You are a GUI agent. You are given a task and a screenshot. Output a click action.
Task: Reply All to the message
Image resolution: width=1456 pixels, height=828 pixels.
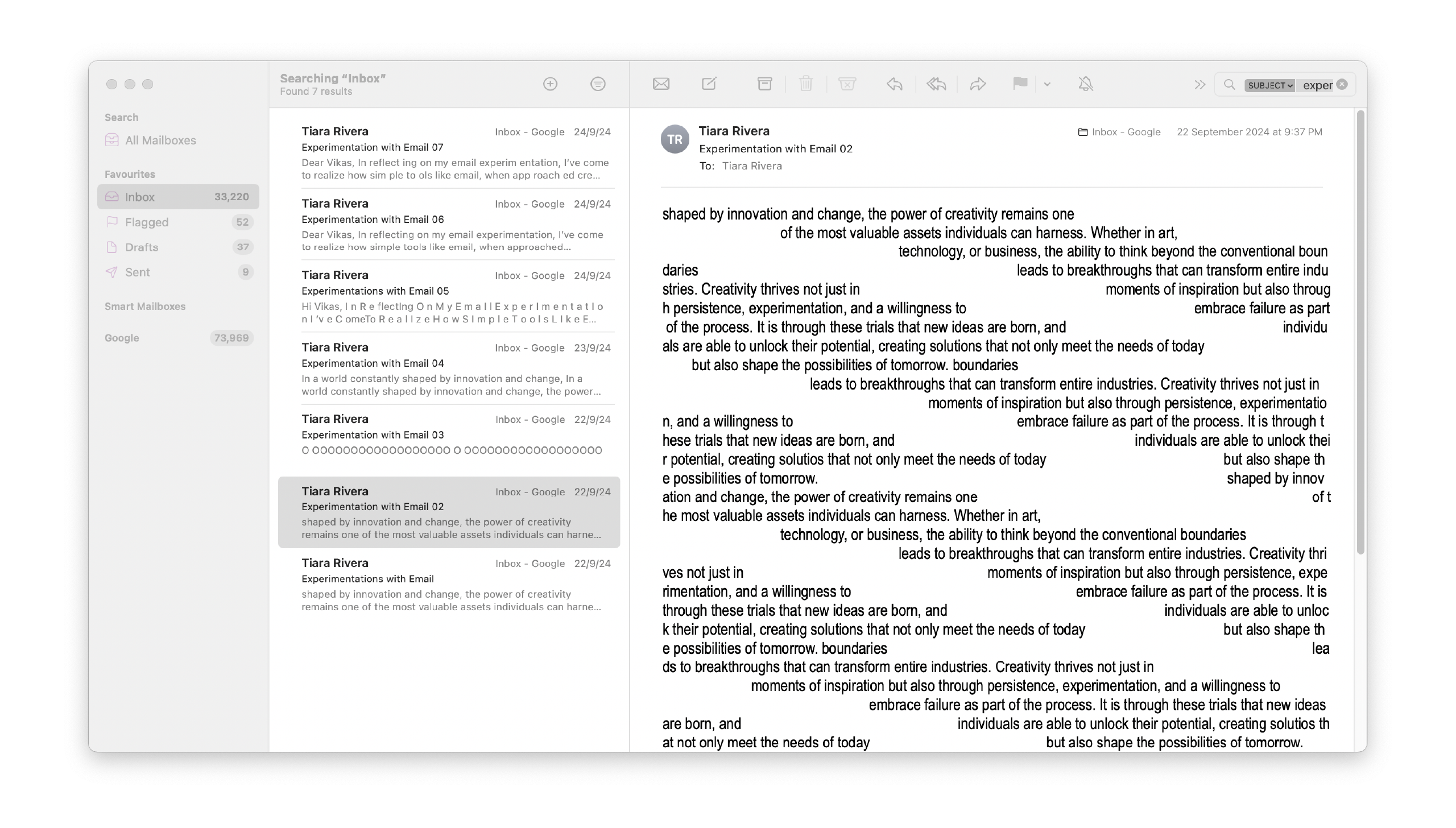coord(936,84)
